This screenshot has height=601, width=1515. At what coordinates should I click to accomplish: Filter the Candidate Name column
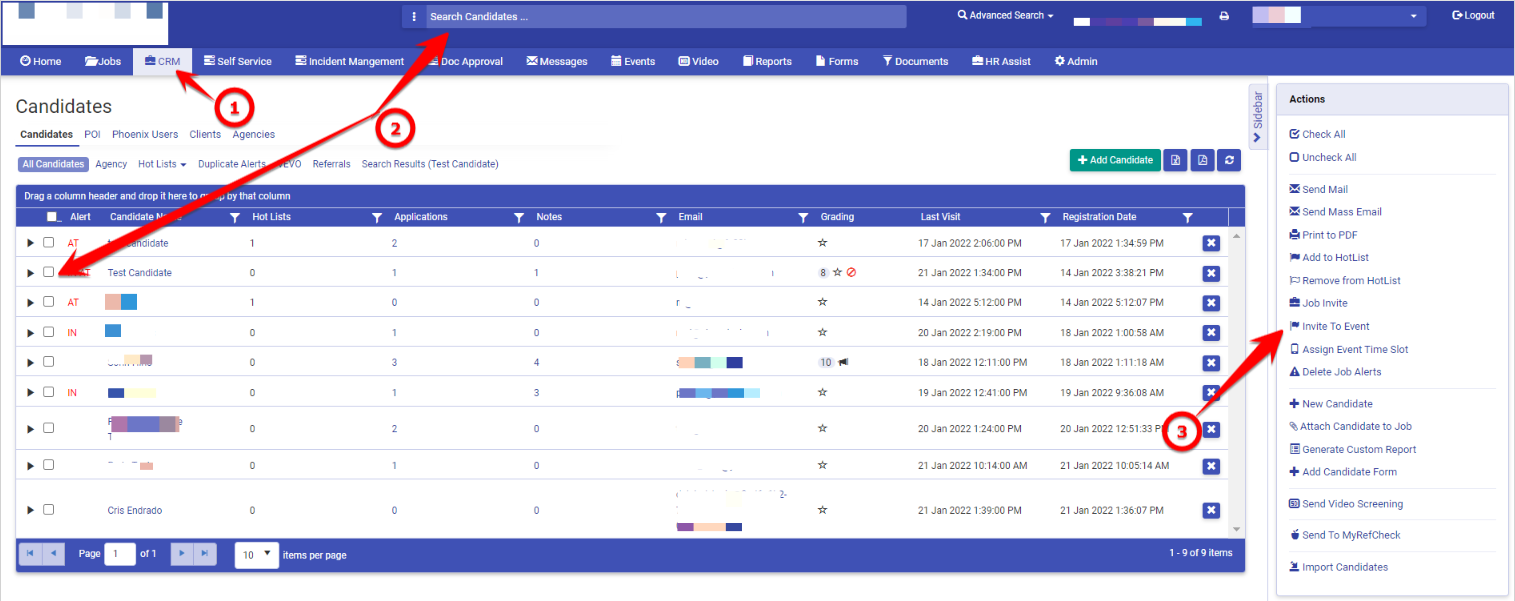click(235, 217)
